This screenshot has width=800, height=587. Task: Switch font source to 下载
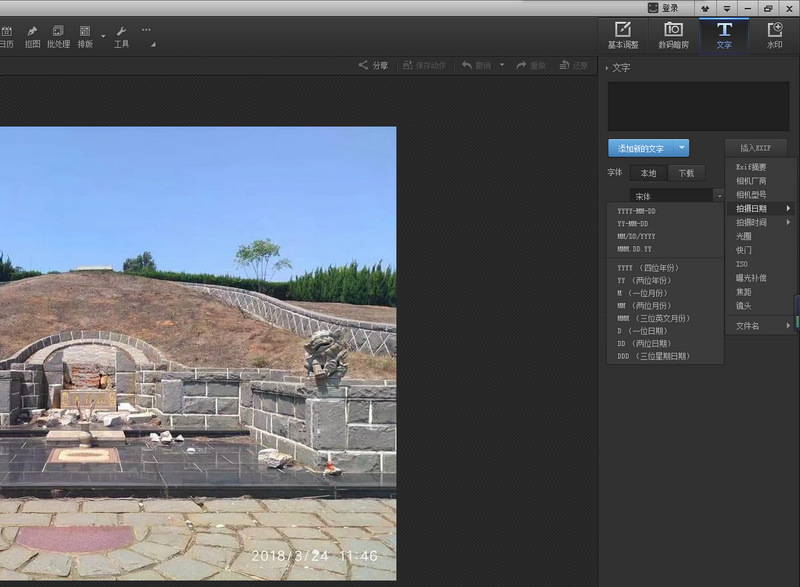coord(686,173)
